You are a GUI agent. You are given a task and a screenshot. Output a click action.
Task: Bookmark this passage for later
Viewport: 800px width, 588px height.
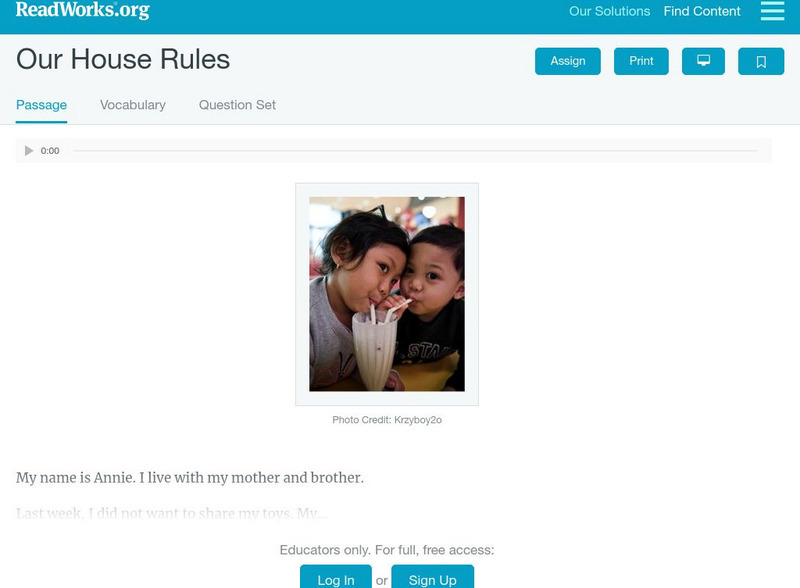761,60
